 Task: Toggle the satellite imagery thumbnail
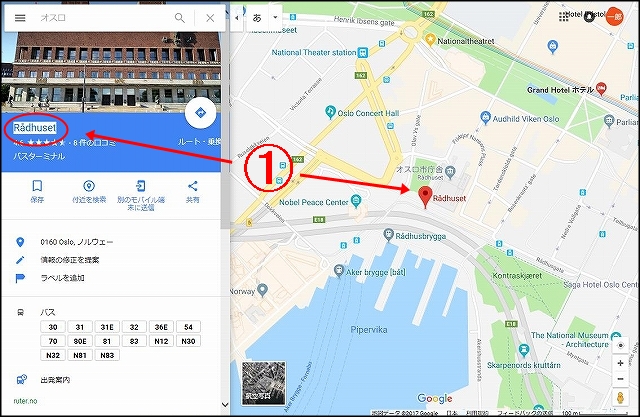point(264,383)
